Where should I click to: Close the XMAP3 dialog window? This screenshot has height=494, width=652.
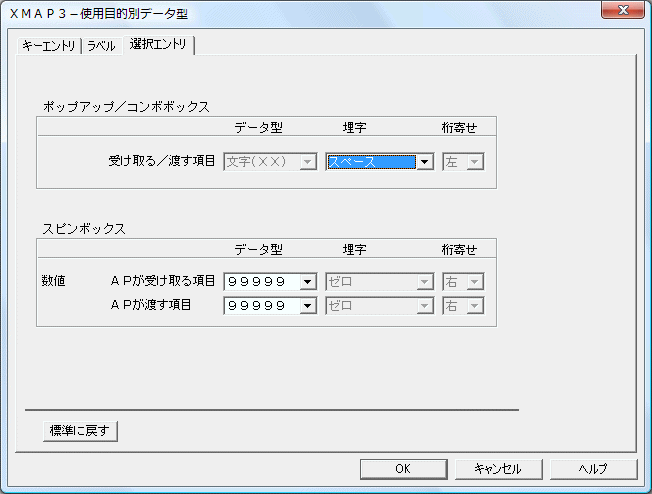[x=622, y=10]
